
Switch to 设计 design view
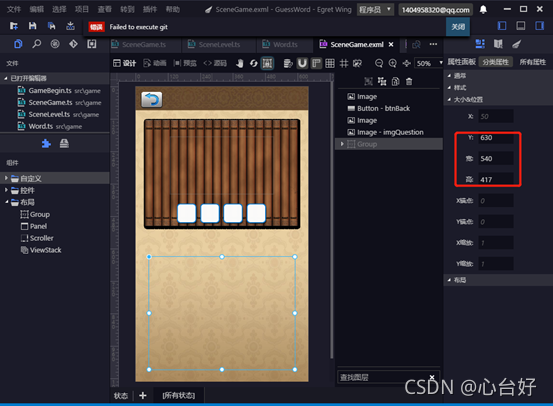pyautogui.click(x=124, y=63)
